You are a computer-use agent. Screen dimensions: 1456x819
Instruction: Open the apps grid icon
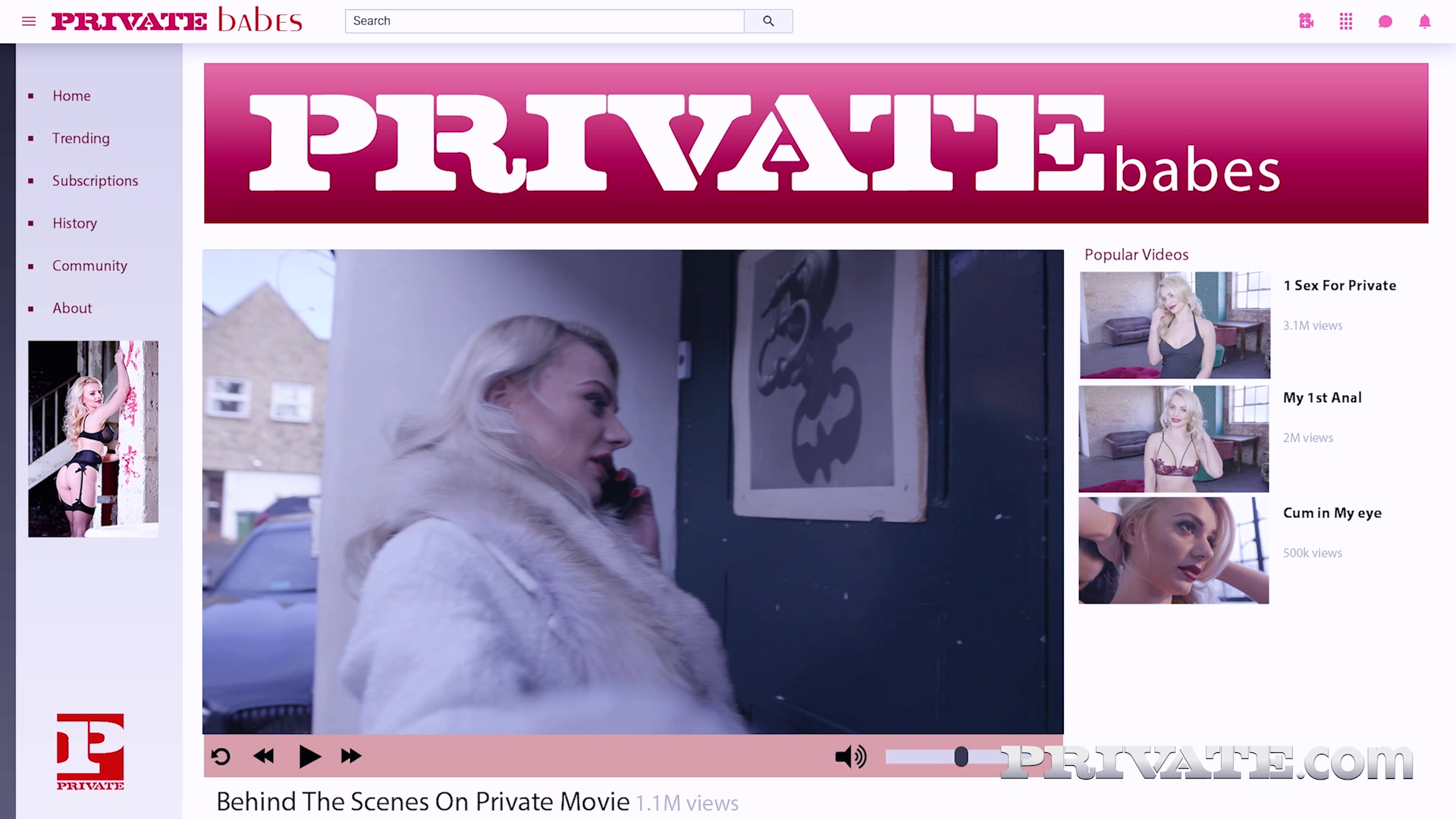pyautogui.click(x=1346, y=21)
